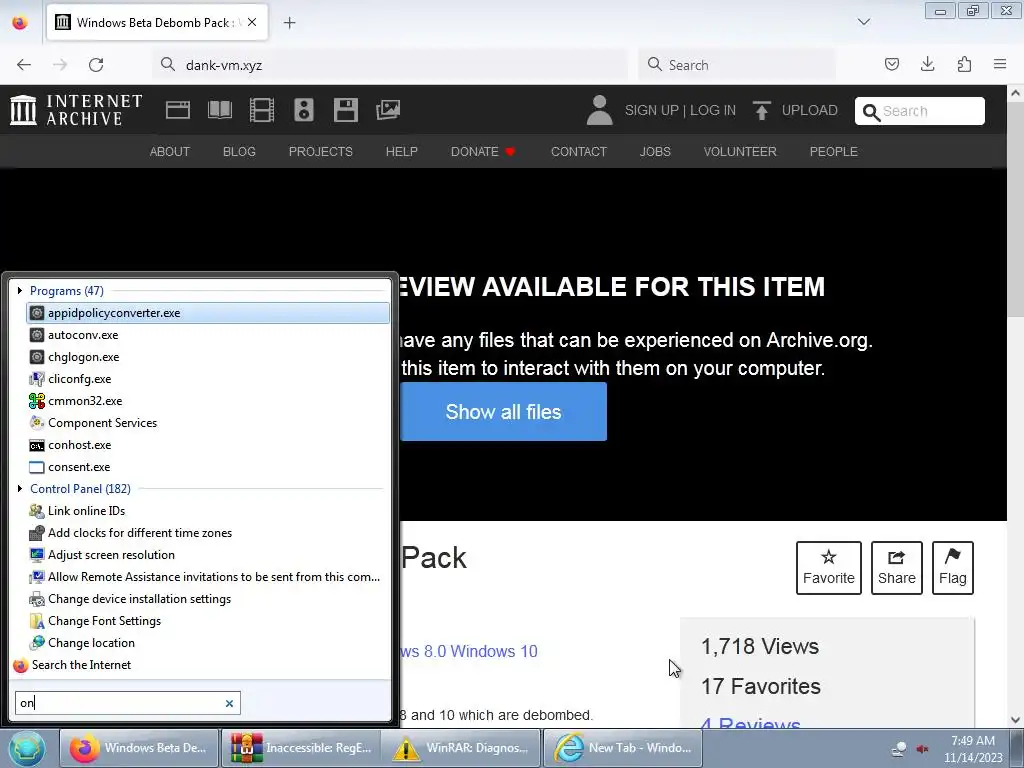Open Add clocks for different time zones

208,533
